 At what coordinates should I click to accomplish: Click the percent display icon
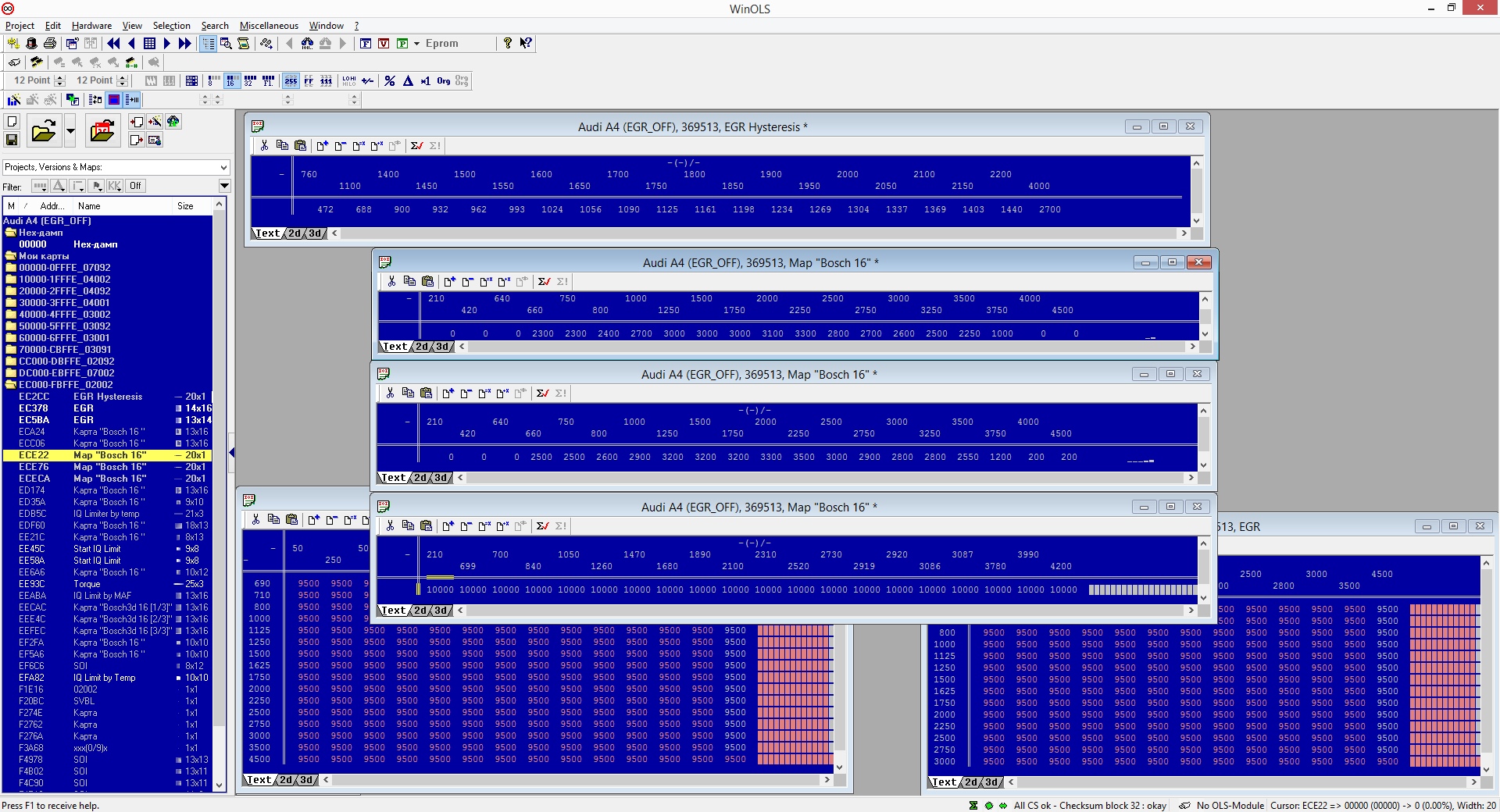[x=390, y=80]
